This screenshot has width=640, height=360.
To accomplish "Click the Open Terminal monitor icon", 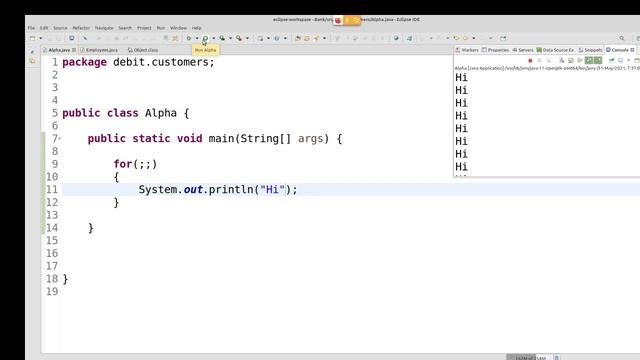I will pos(71,38).
